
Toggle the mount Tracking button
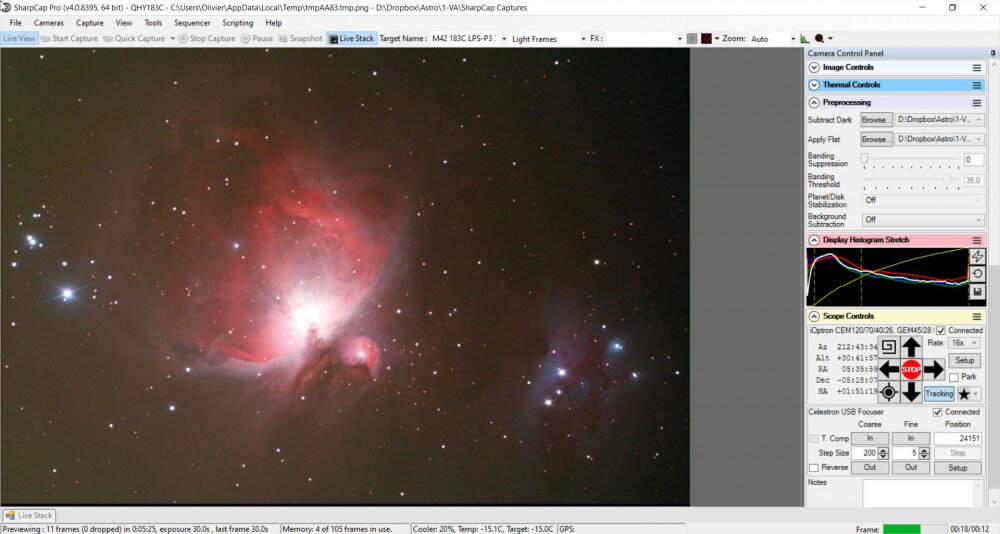[x=939, y=394]
